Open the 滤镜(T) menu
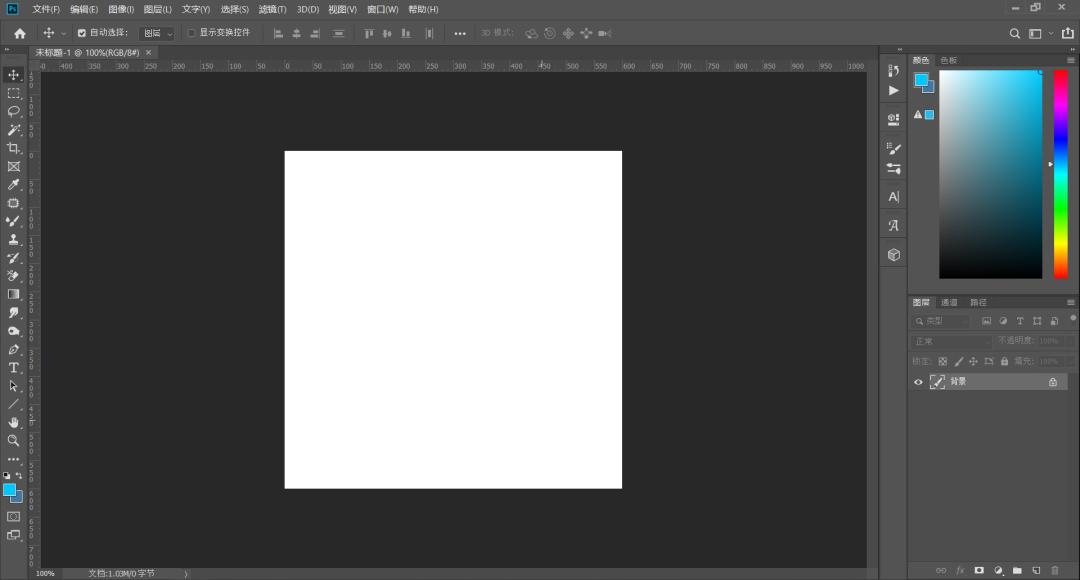Image resolution: width=1080 pixels, height=580 pixels. 272,10
